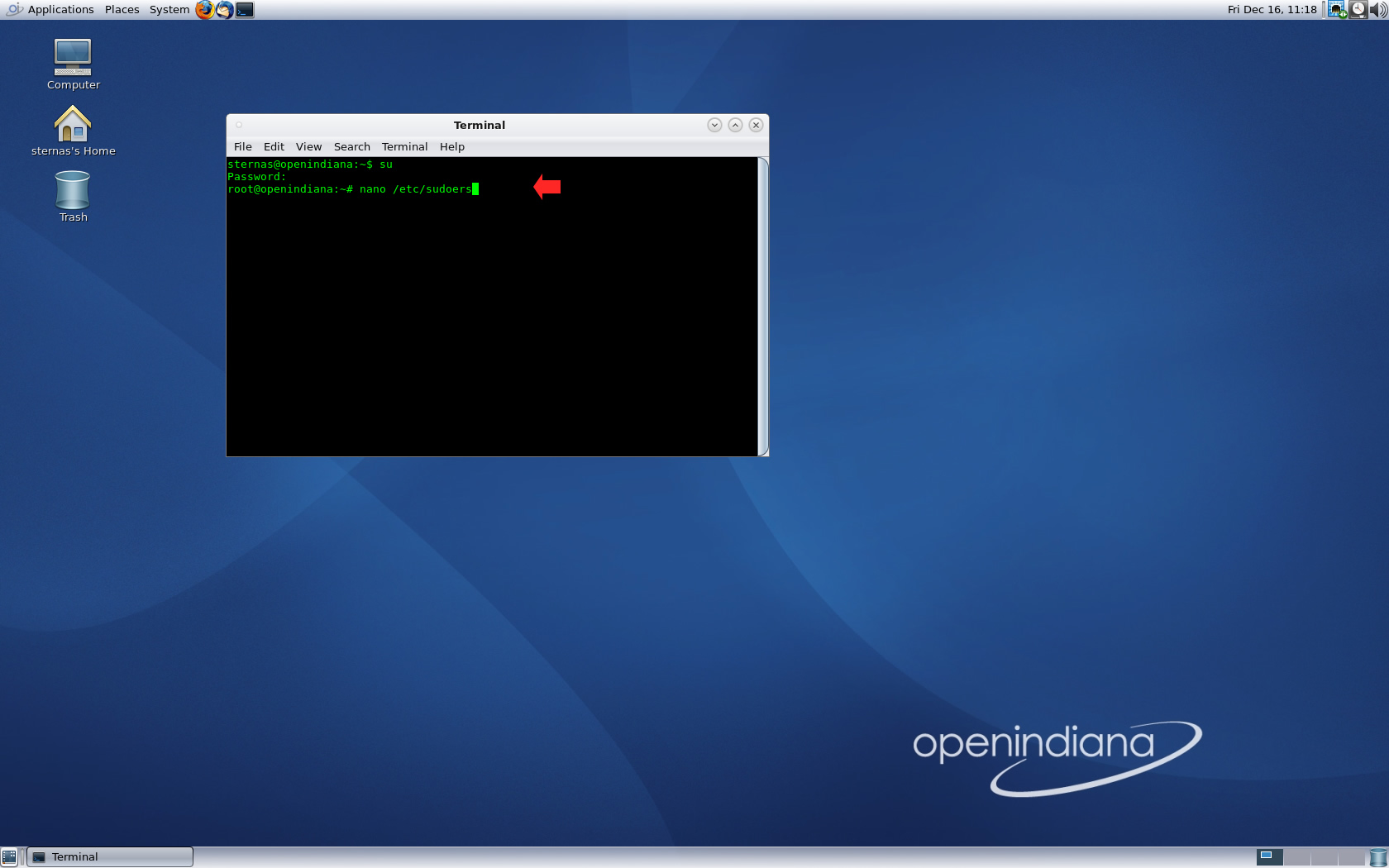Open the System menu
The width and height of the screenshot is (1389, 868).
tap(169, 10)
